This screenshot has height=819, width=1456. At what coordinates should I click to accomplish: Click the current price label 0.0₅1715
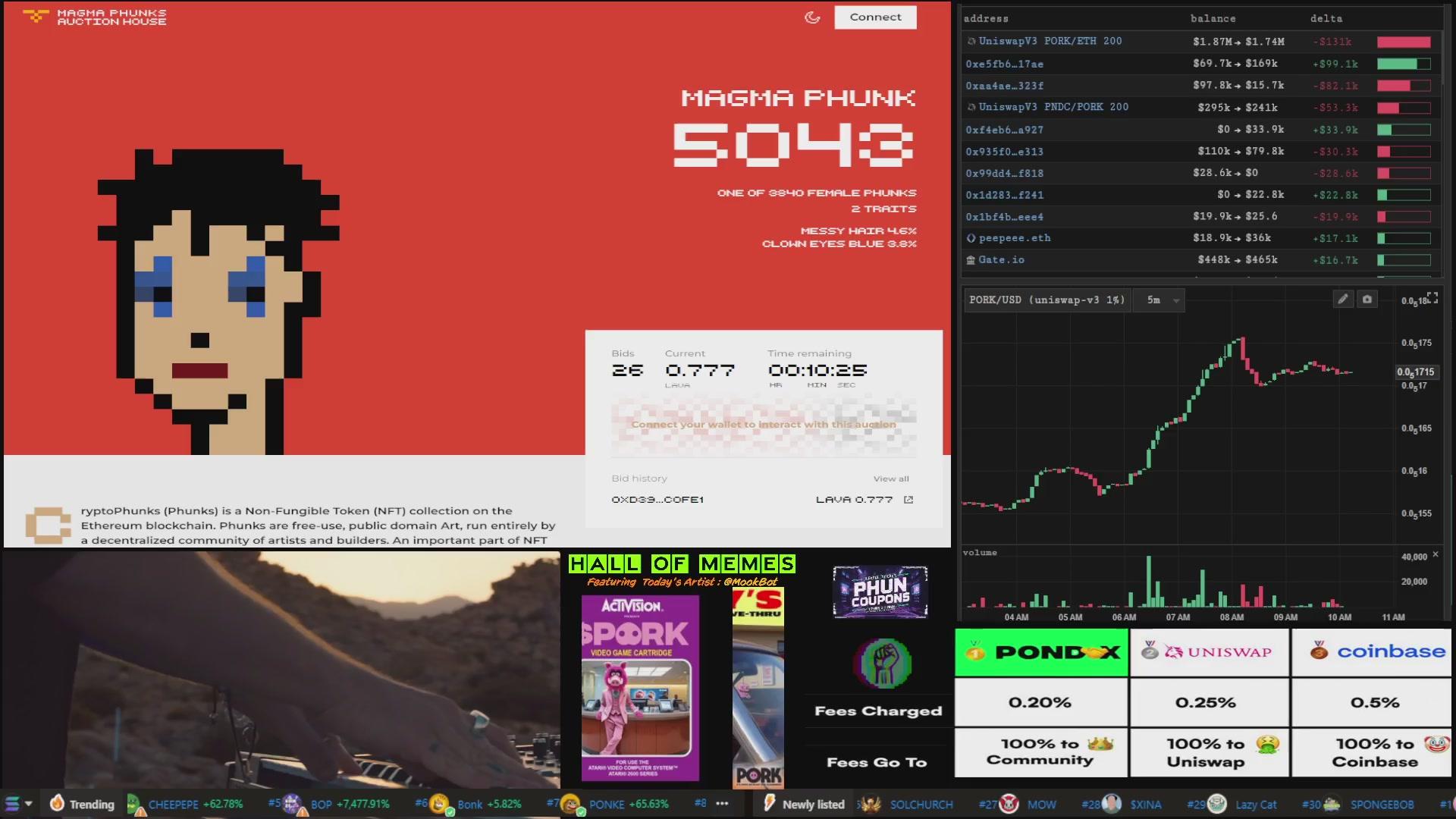(1416, 372)
